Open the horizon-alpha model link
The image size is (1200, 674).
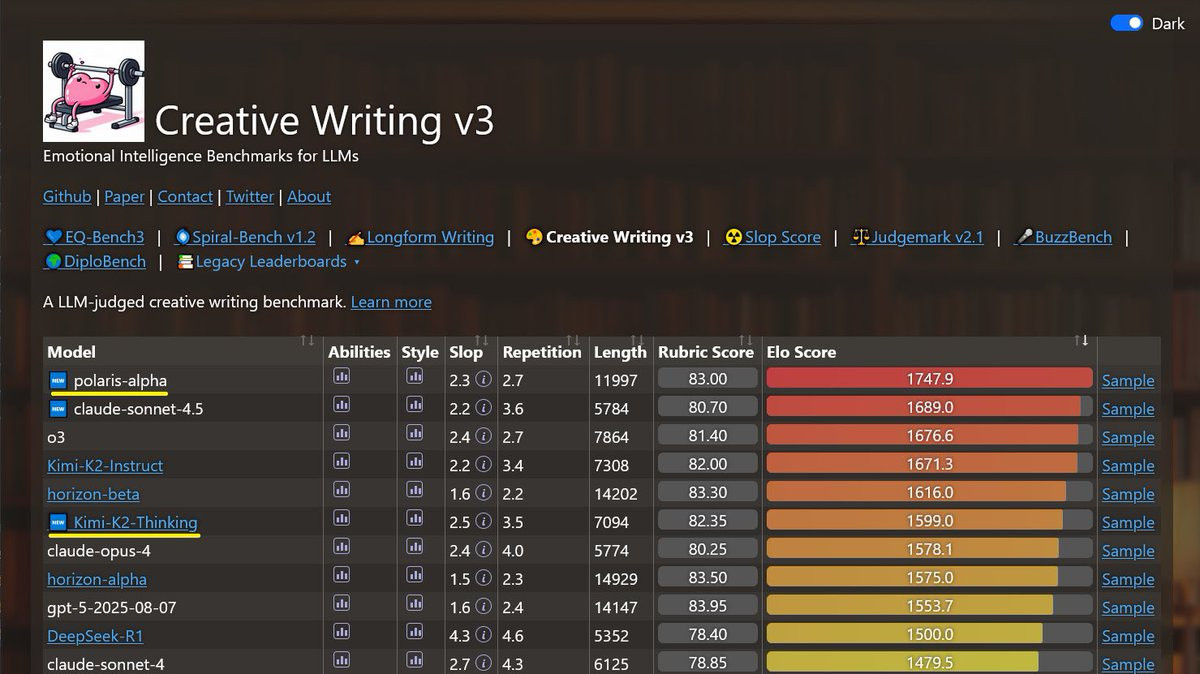click(x=97, y=579)
